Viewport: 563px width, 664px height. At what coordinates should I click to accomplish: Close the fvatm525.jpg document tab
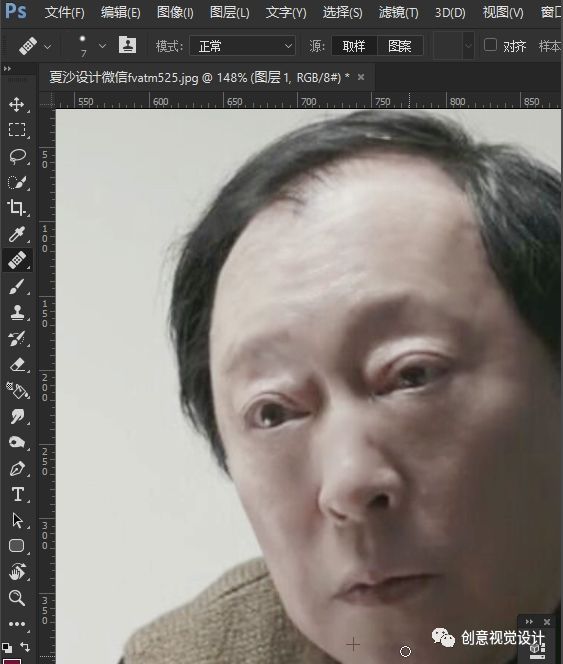click(361, 77)
